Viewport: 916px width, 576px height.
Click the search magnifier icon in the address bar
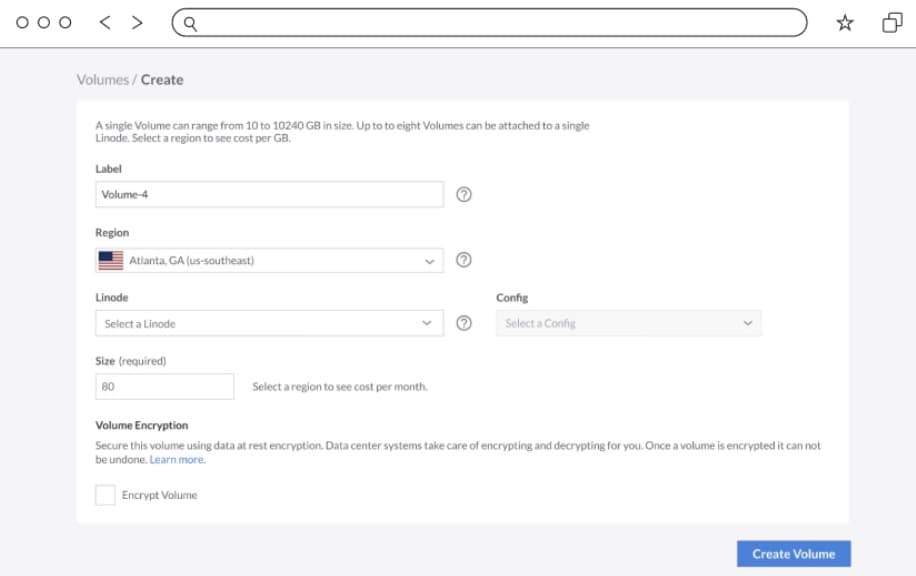coord(190,22)
